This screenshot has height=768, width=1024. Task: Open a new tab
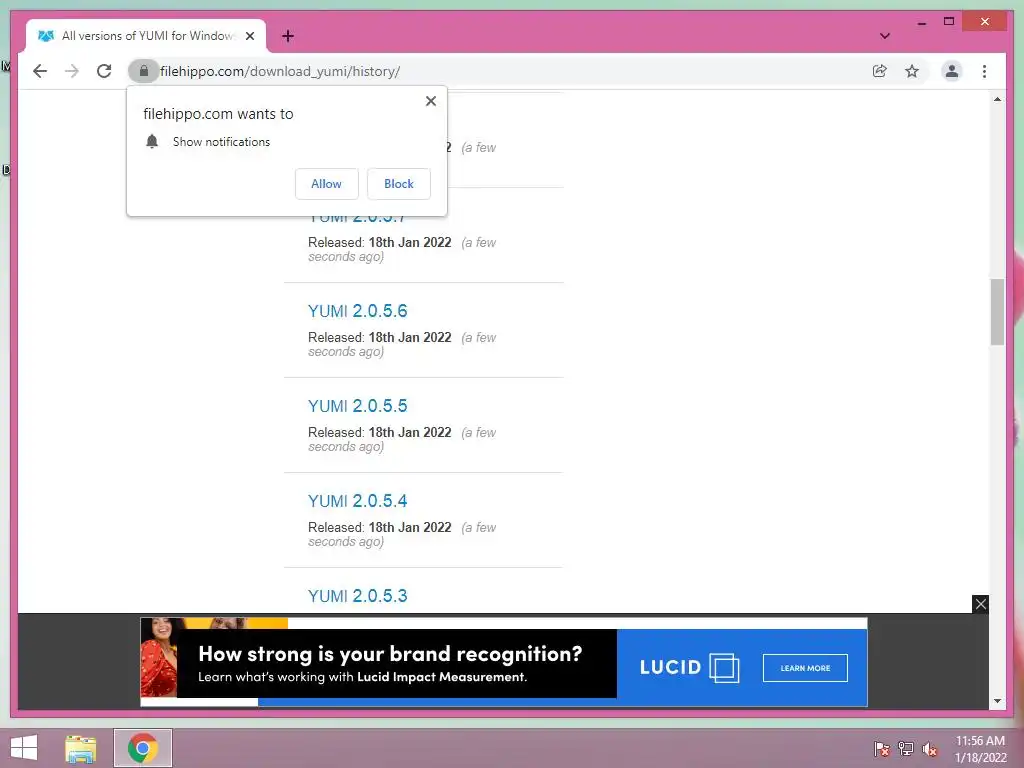(x=287, y=36)
